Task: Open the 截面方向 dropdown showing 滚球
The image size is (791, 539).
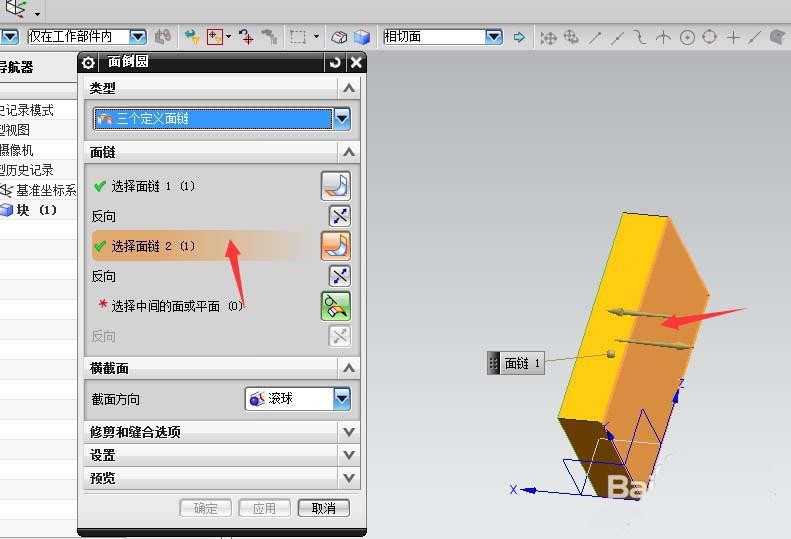Action: coord(298,399)
